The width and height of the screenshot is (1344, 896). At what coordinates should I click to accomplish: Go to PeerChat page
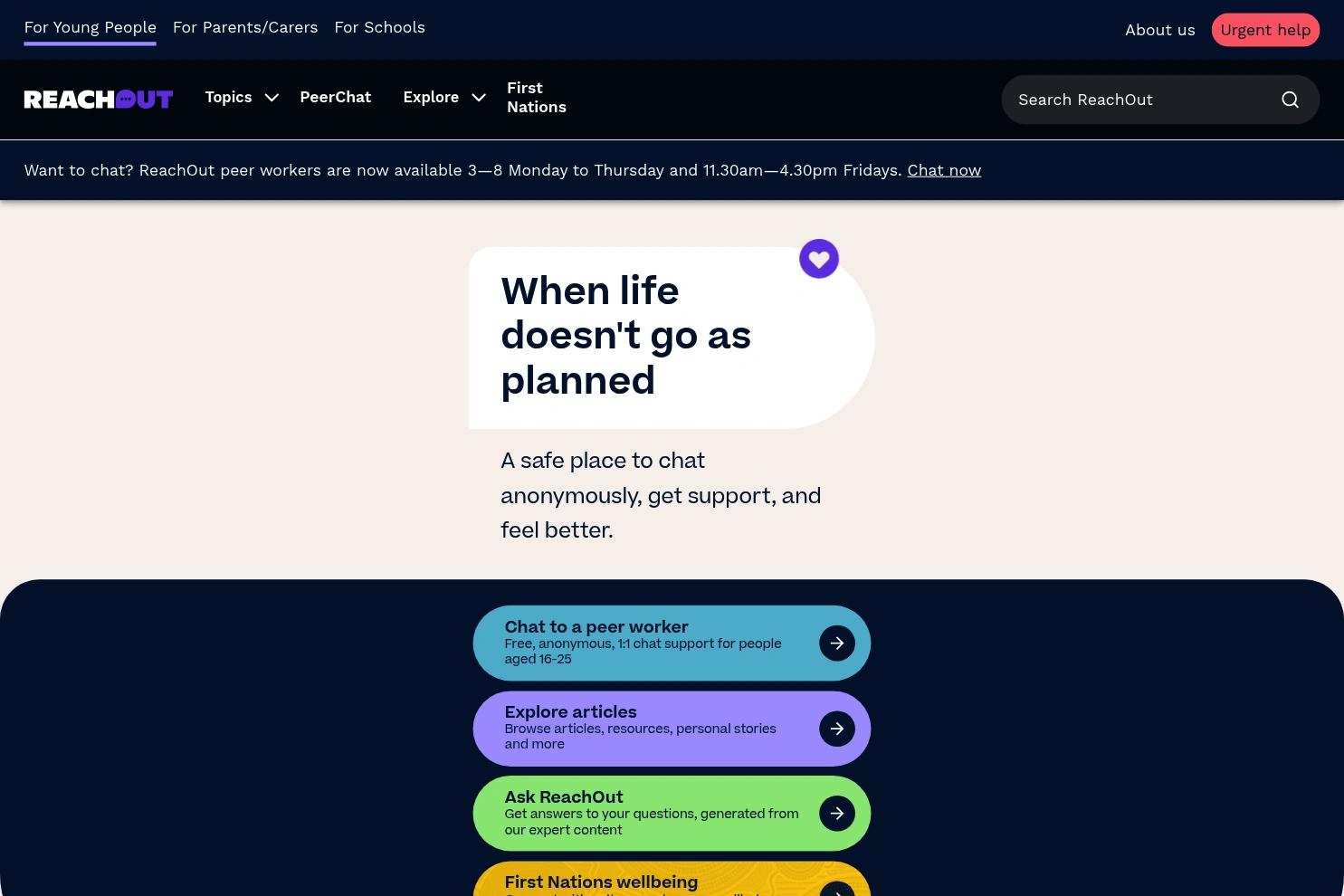(x=336, y=97)
